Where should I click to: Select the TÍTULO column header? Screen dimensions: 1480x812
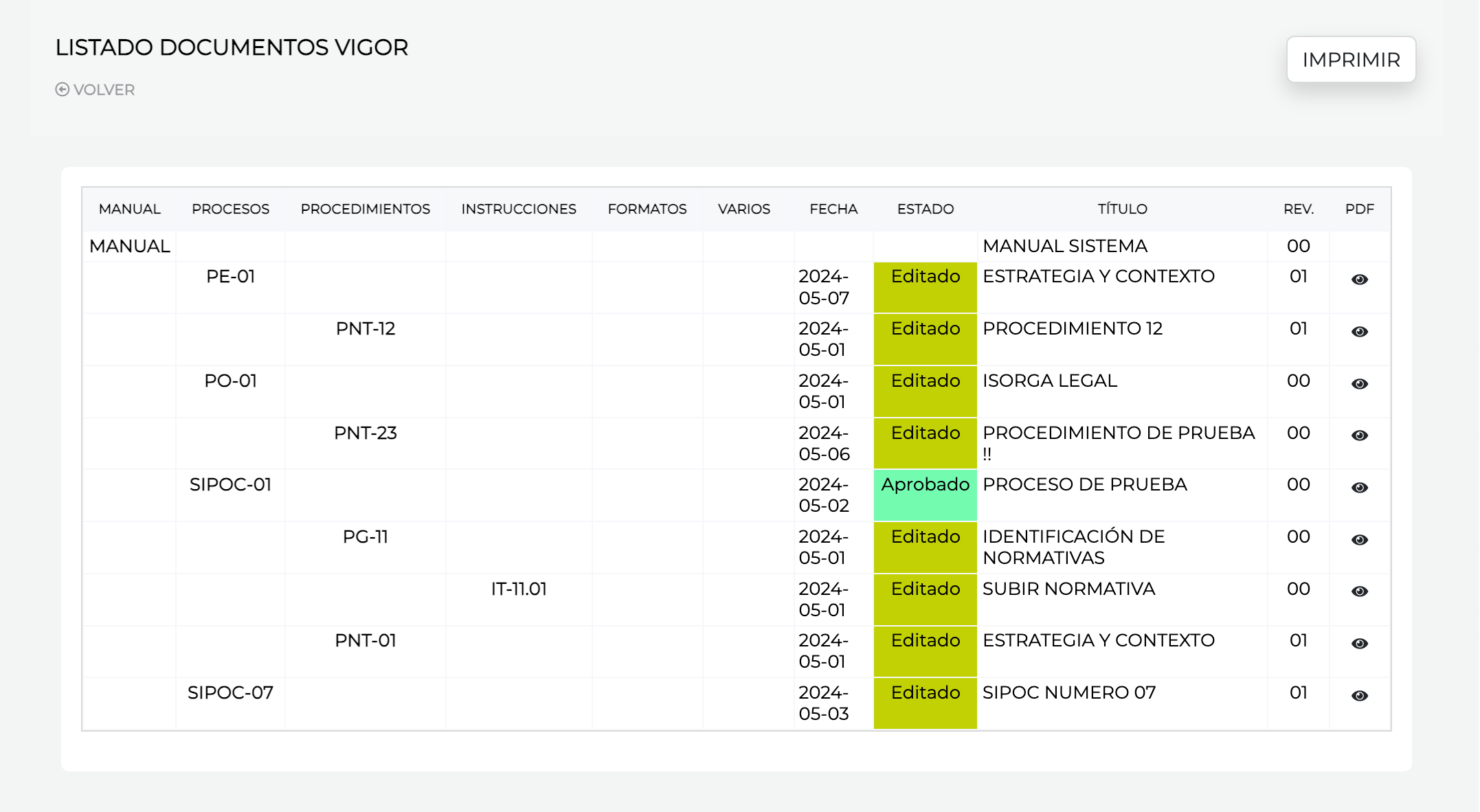[x=1122, y=209]
